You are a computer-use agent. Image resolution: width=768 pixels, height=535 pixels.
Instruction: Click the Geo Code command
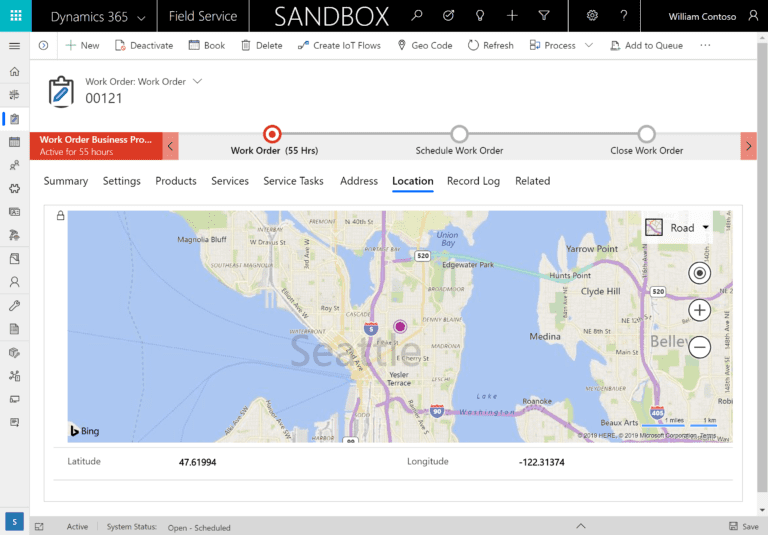tap(425, 46)
